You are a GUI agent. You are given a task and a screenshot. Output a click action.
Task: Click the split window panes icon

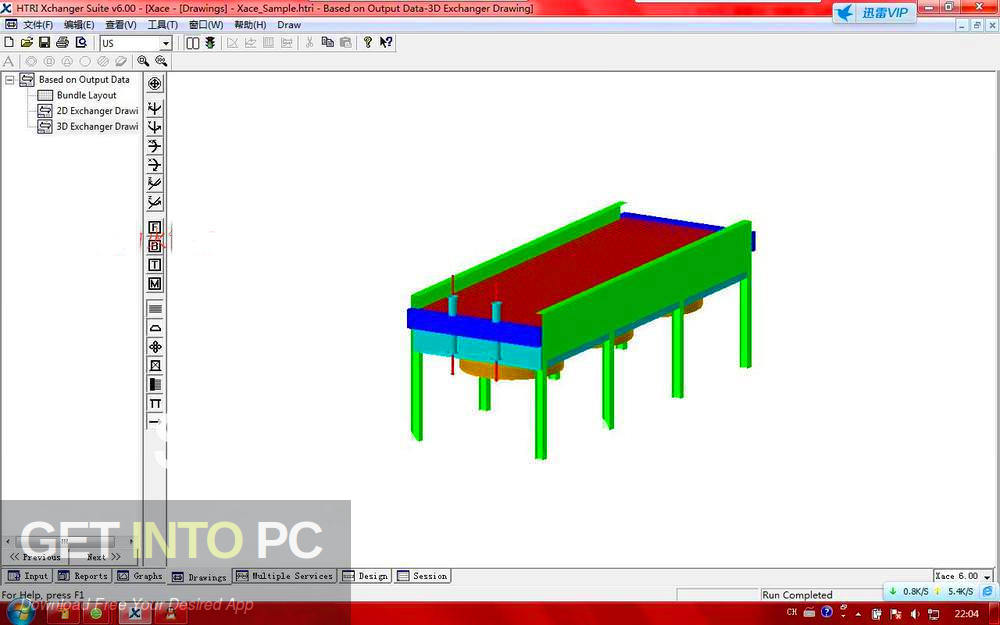pyautogui.click(x=193, y=43)
